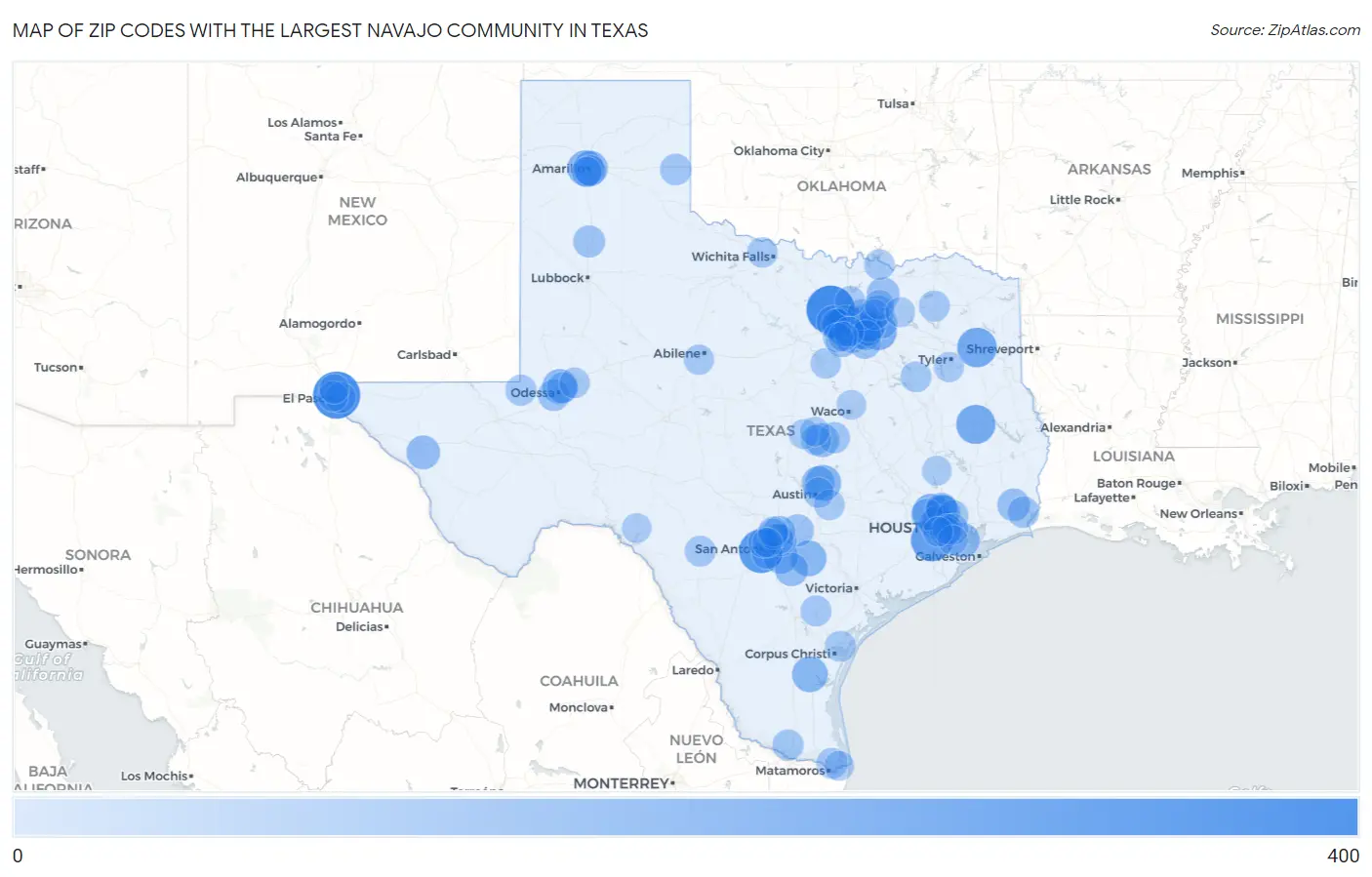The width and height of the screenshot is (1372, 877).
Task: Click the El Paso data bubble
Action: (x=337, y=395)
